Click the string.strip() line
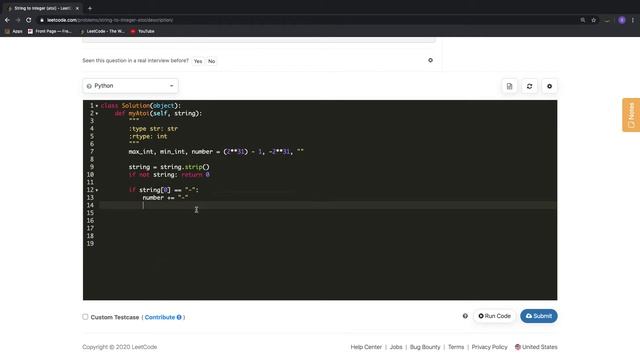 pos(169,167)
